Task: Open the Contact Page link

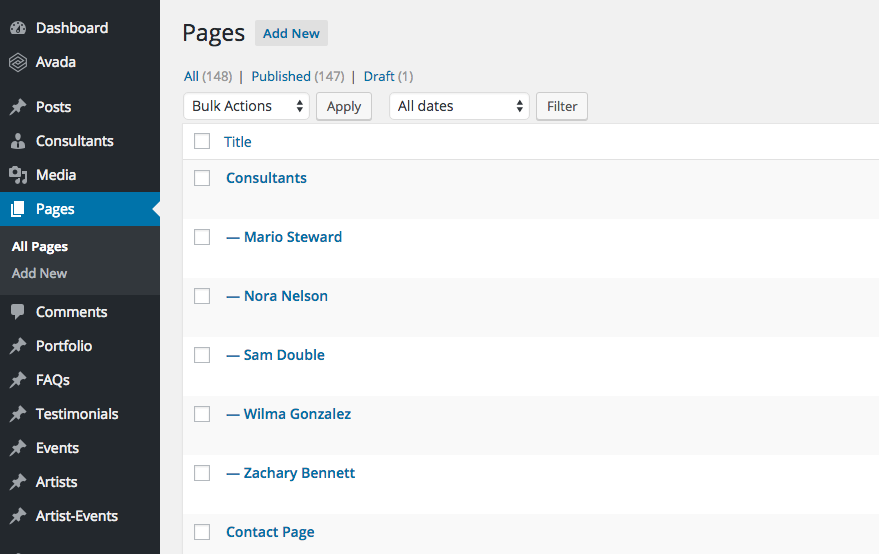Action: click(x=270, y=532)
